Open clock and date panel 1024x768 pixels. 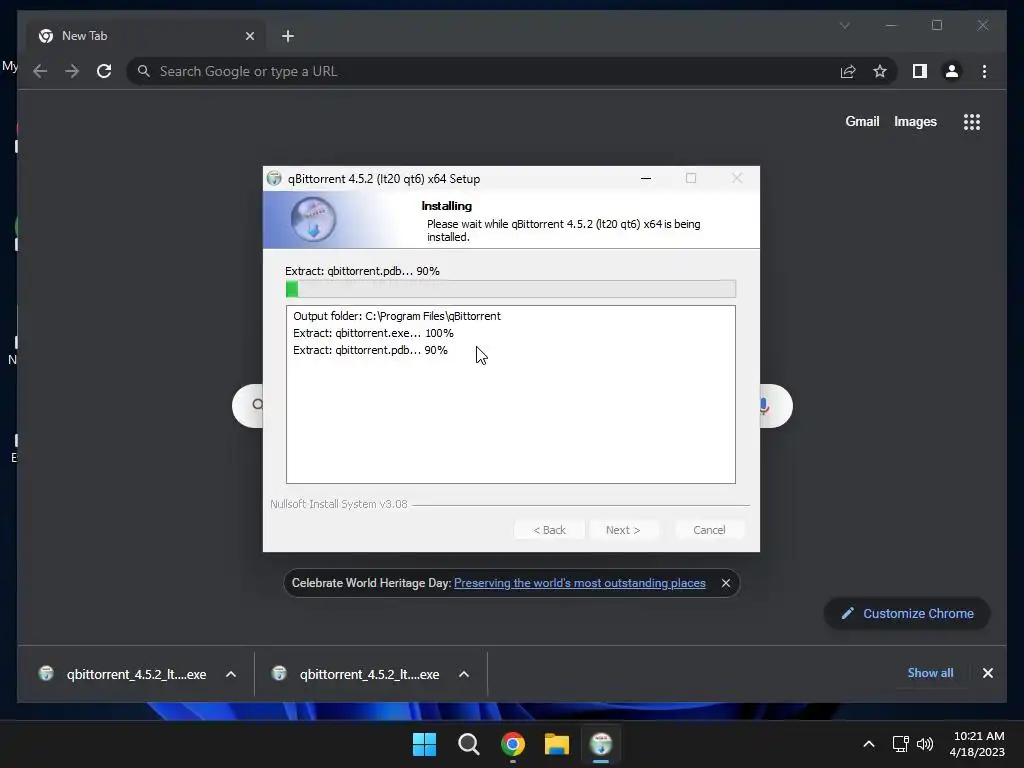click(x=978, y=744)
